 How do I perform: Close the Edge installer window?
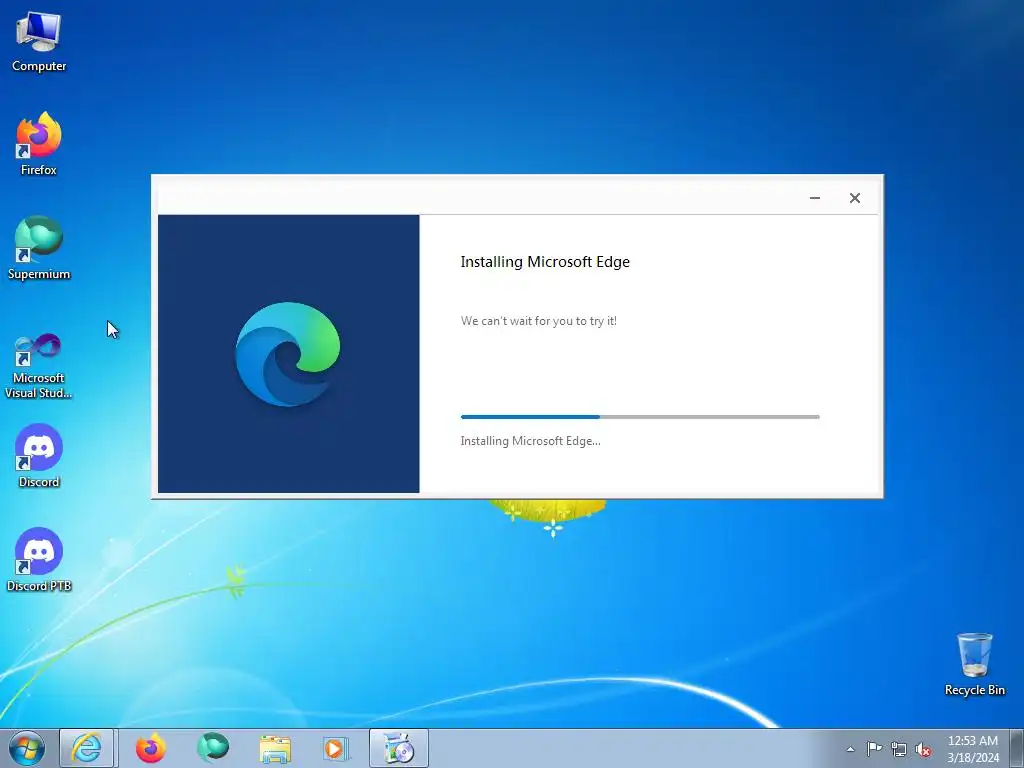[x=855, y=198]
